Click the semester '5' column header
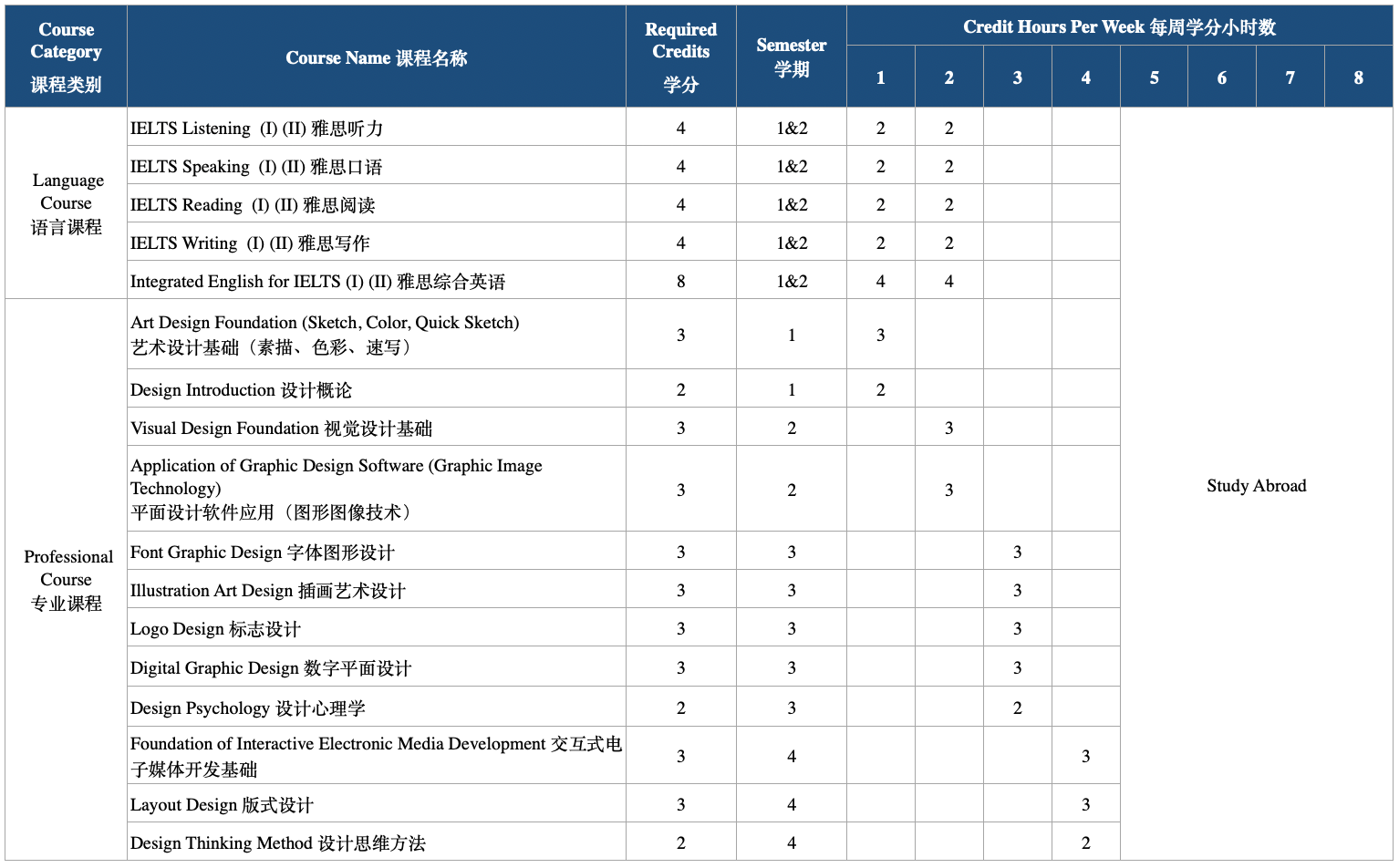This screenshot has width=1399, height=868. (1154, 77)
